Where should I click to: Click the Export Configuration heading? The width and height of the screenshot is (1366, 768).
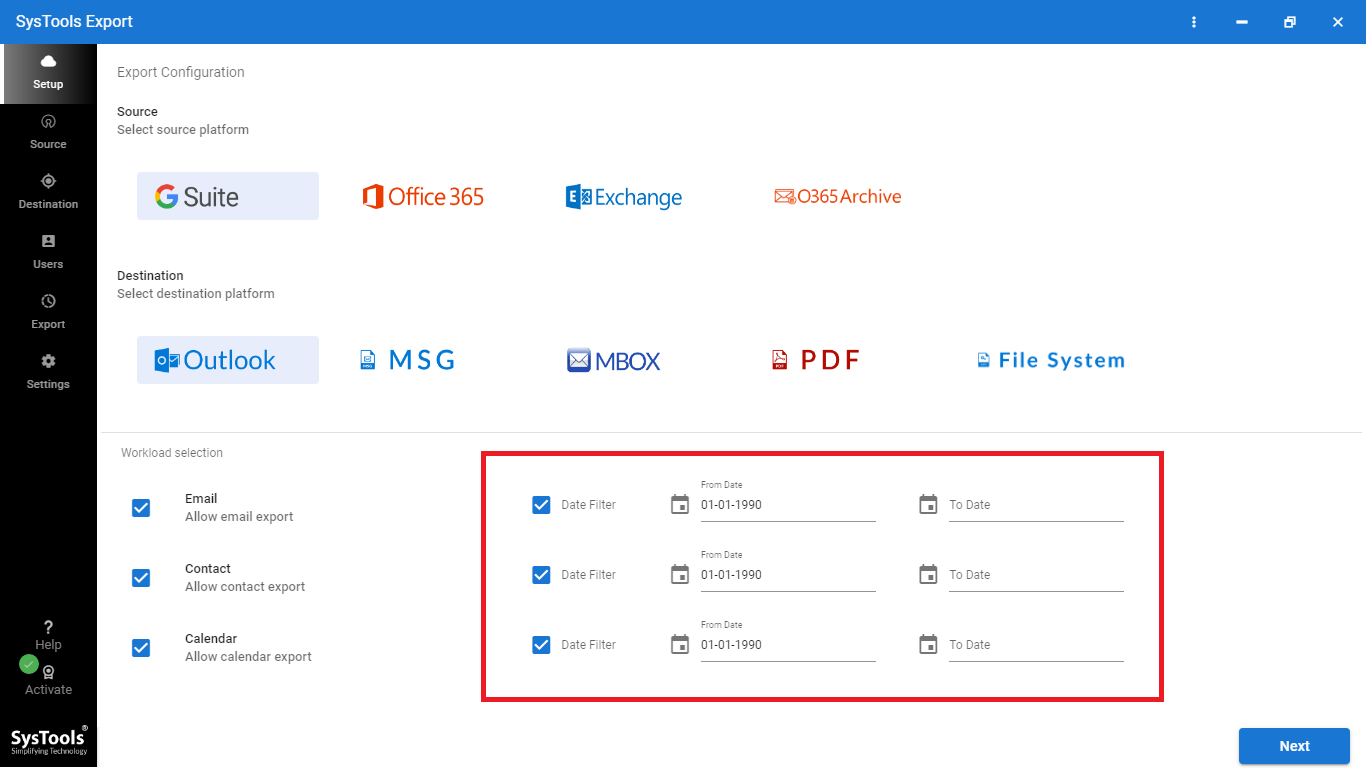181,72
